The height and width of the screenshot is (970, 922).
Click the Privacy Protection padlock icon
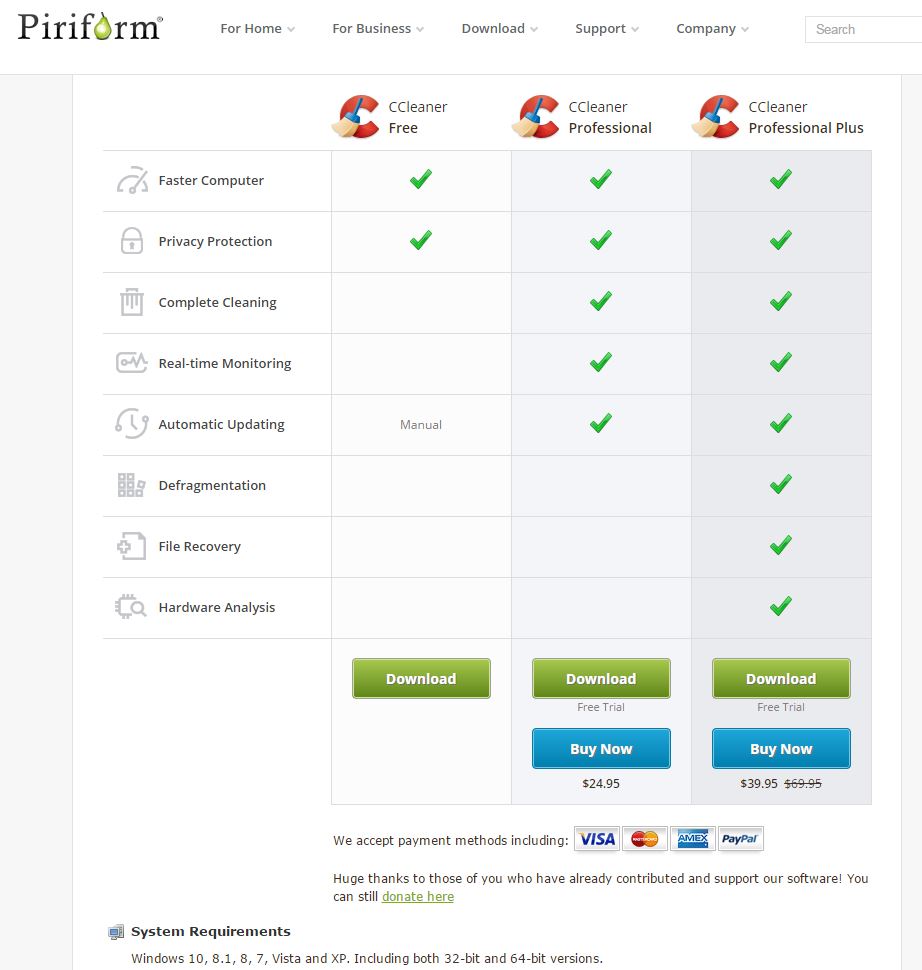point(132,241)
